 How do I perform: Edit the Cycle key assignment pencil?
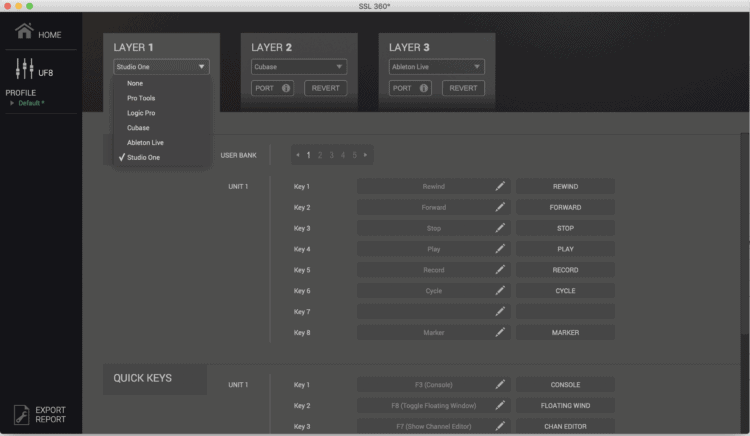pos(500,291)
